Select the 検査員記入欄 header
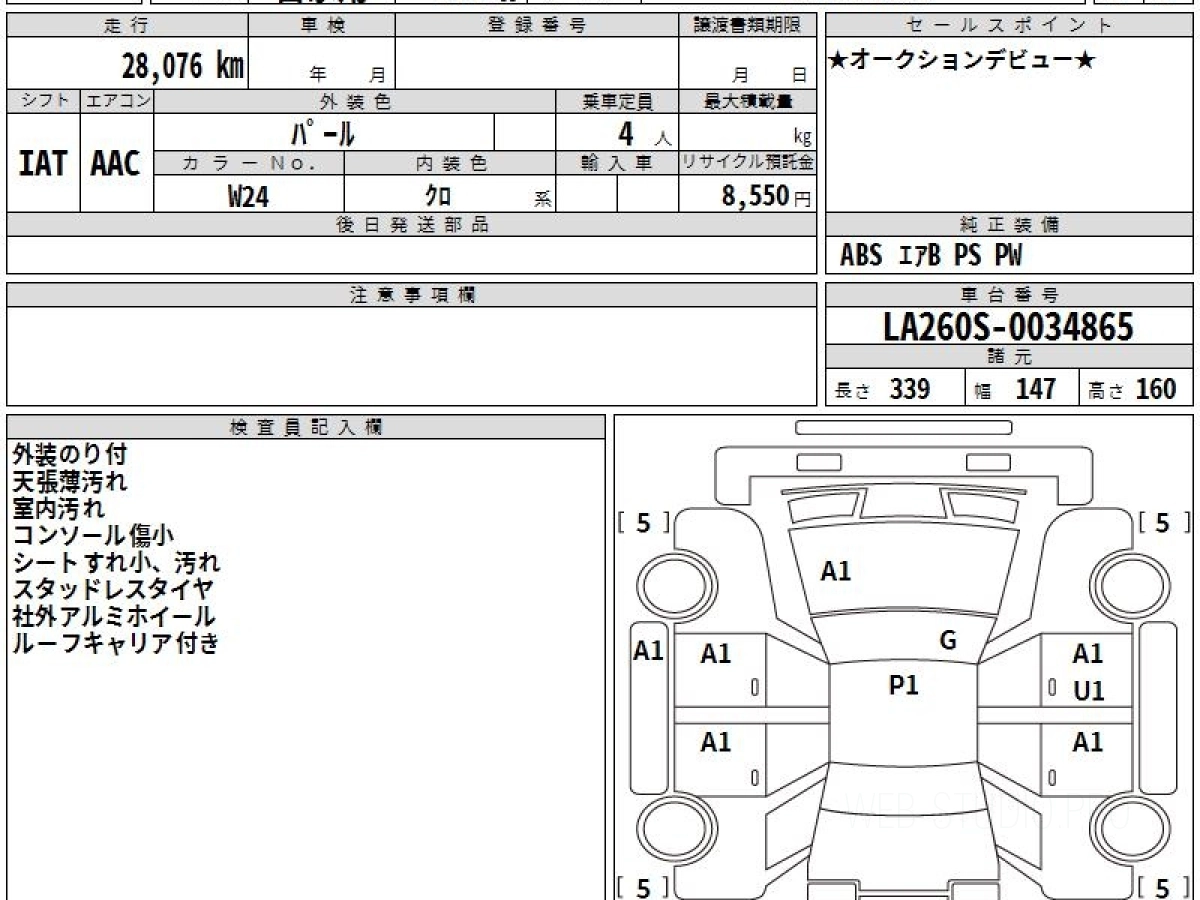Viewport: 1200px width, 900px height. 306,427
